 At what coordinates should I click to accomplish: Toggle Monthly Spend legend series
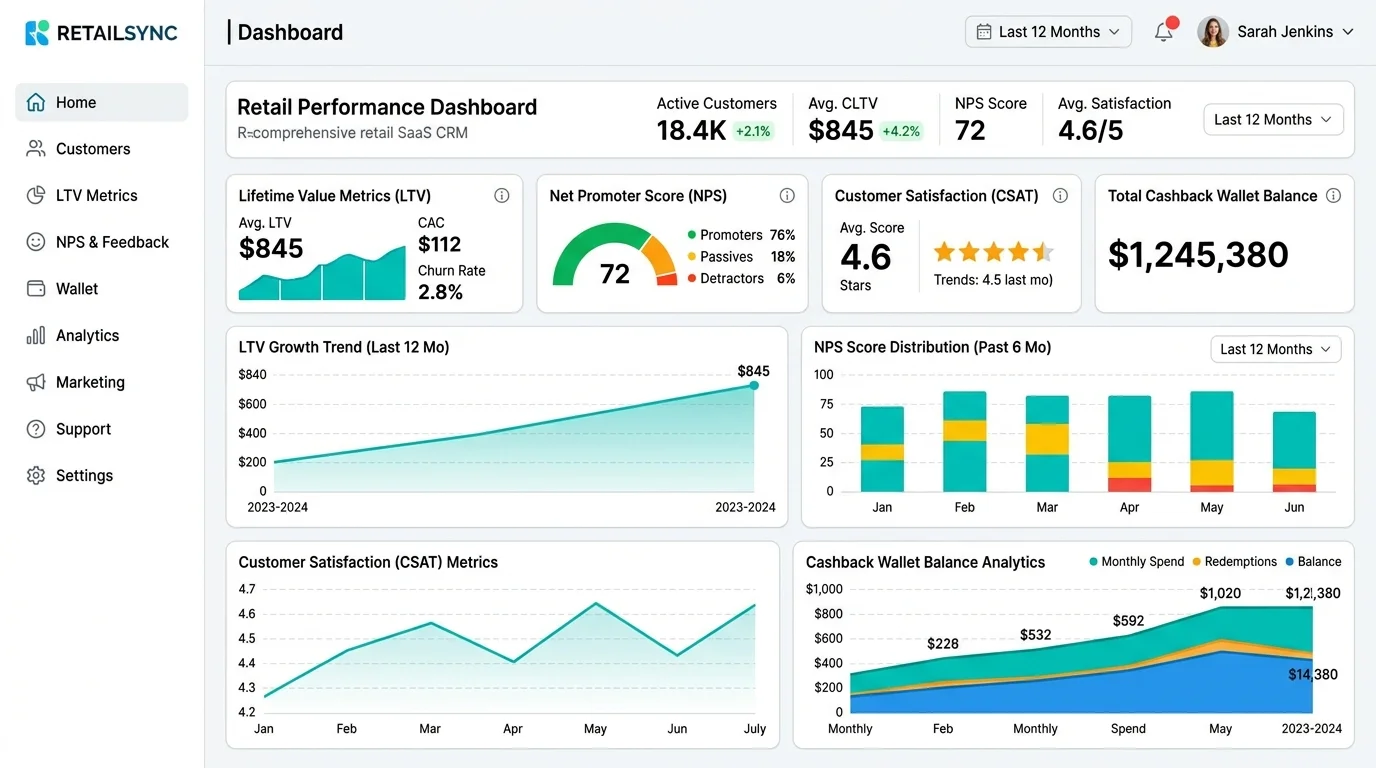tap(1136, 562)
